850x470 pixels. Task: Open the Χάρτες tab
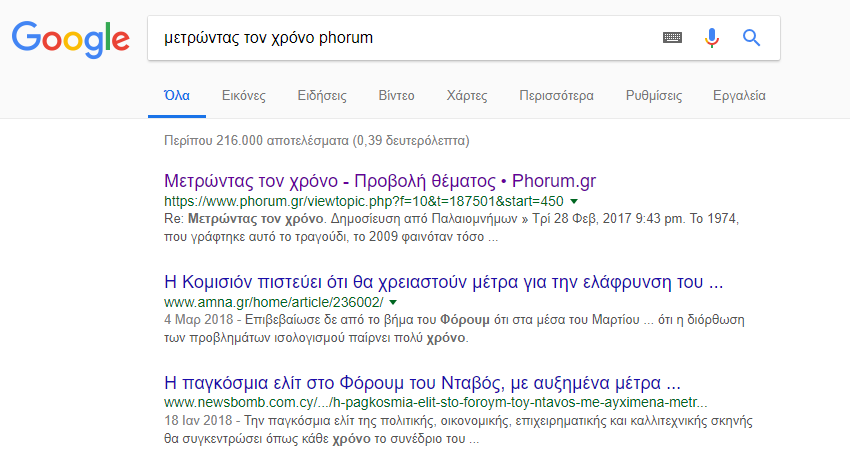(x=467, y=96)
